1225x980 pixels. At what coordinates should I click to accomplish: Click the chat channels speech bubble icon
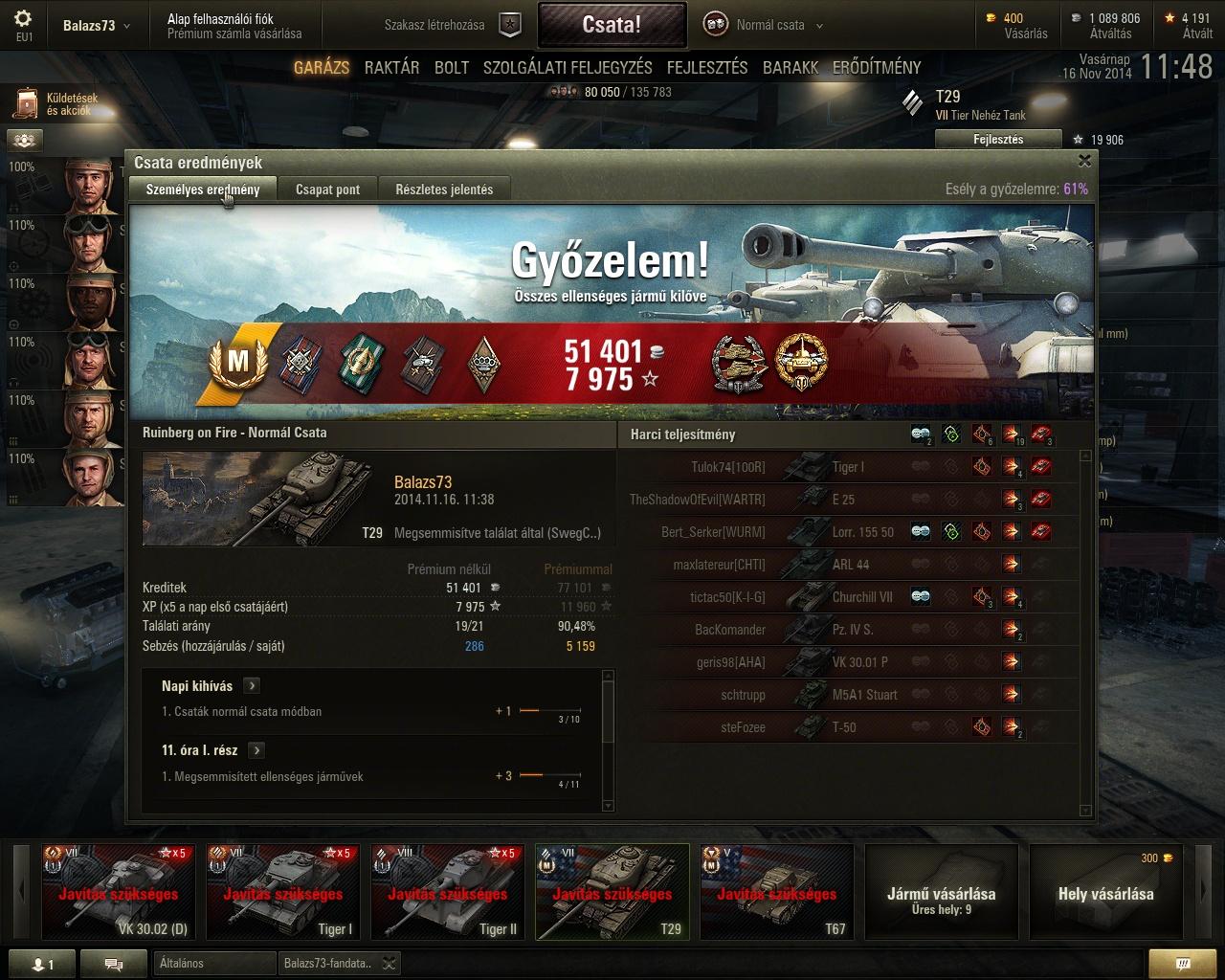coord(113,964)
